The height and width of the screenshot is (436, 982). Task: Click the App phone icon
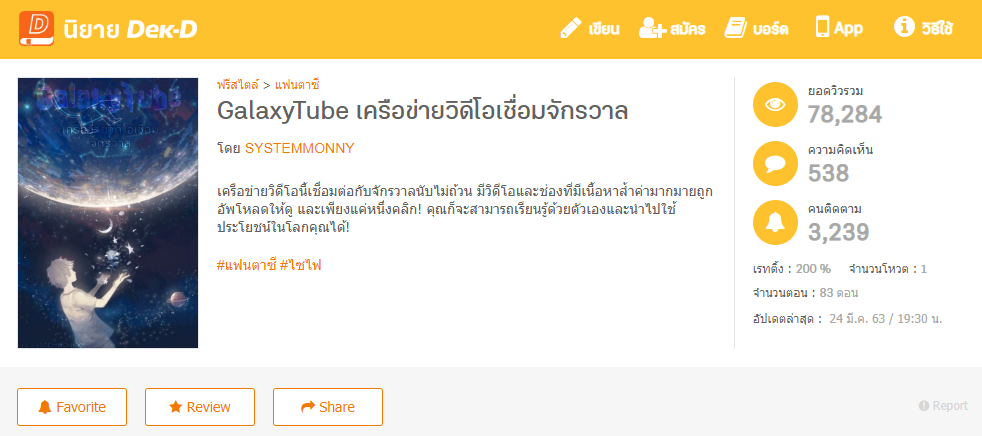click(824, 28)
